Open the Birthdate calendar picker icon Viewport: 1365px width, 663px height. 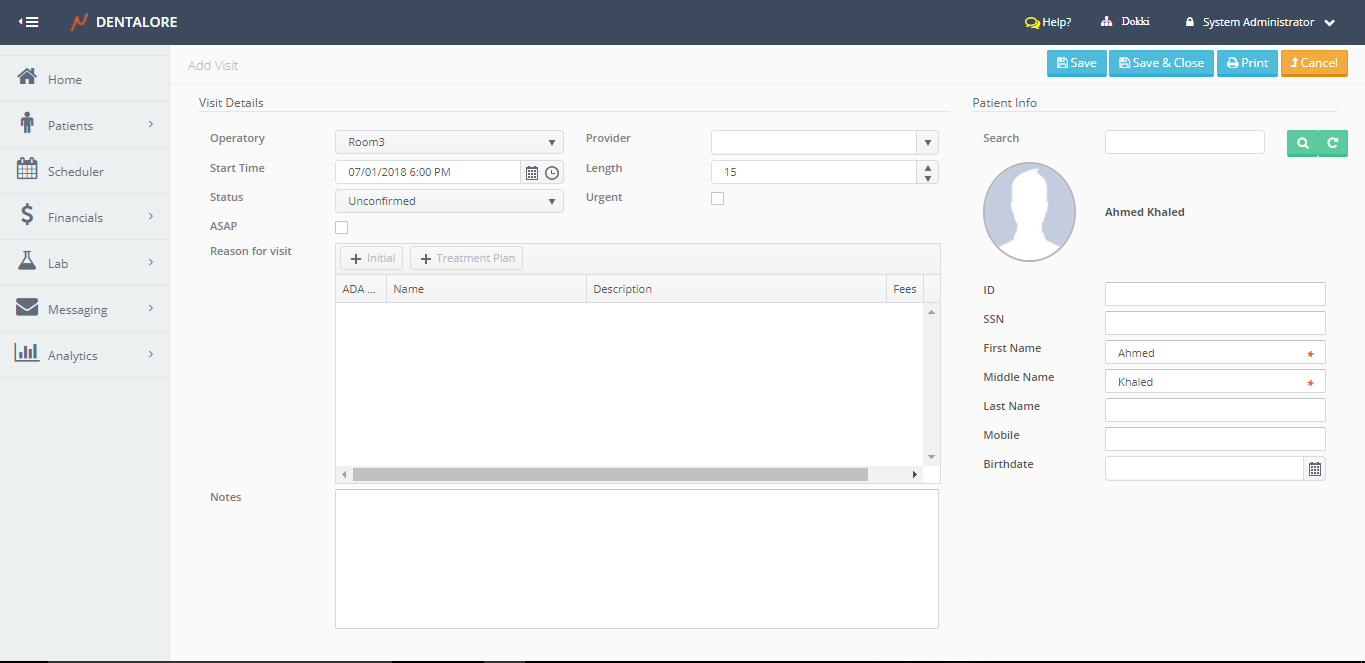click(1315, 468)
